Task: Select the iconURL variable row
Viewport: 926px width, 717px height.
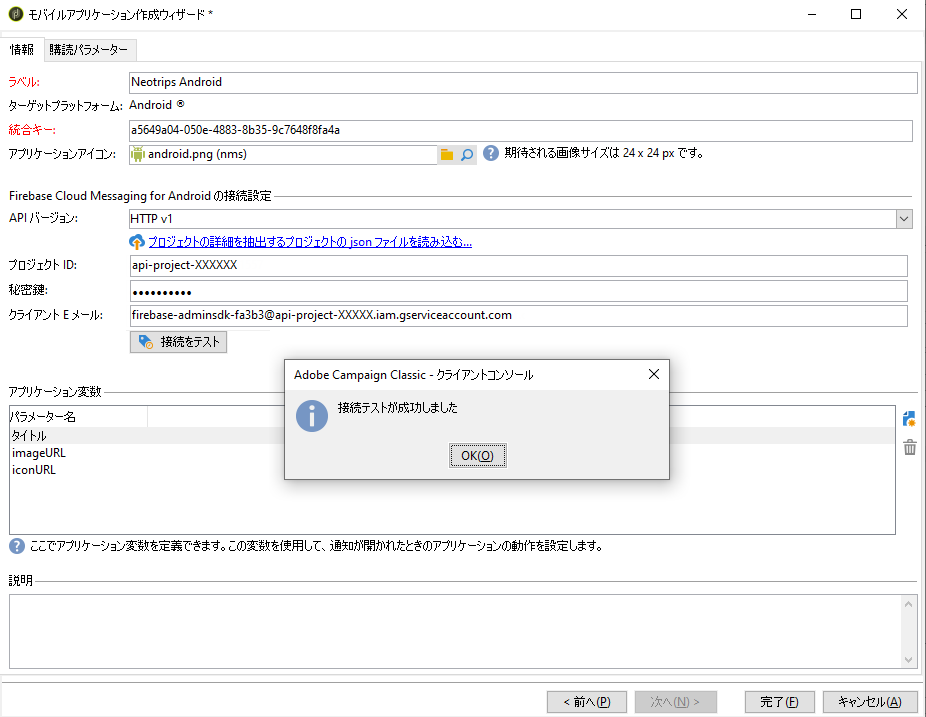Action: pos(452,470)
